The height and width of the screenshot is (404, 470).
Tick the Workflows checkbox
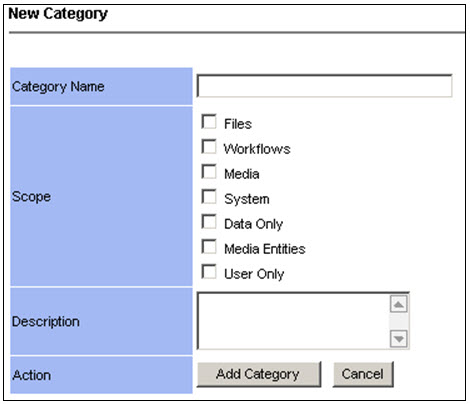coord(209,147)
